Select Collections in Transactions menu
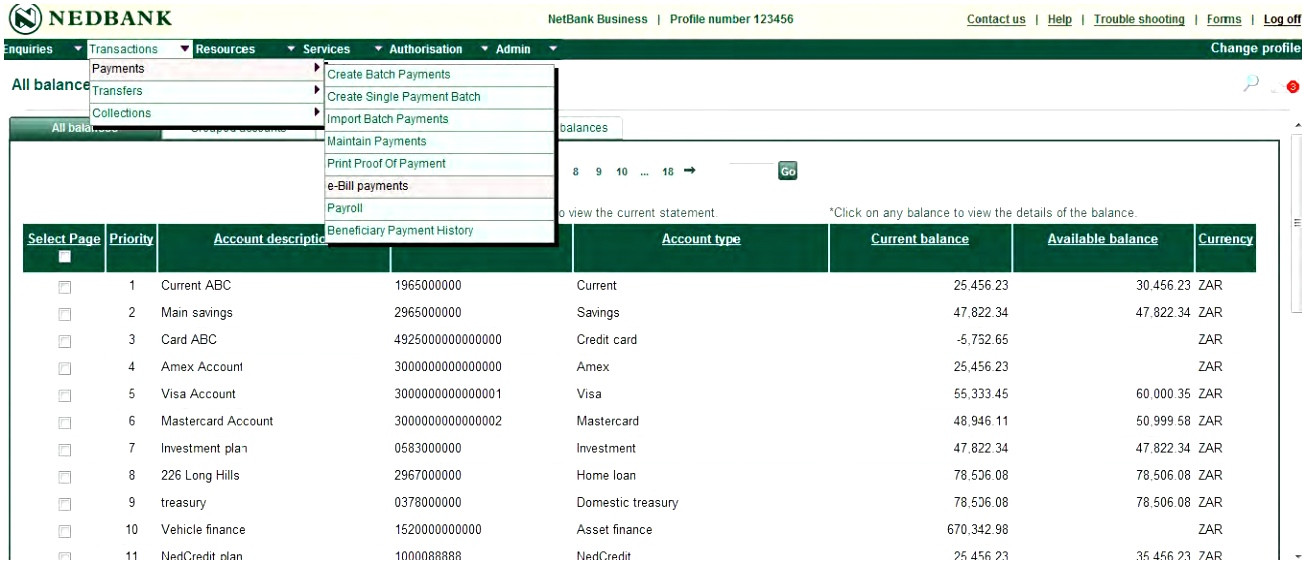The width and height of the screenshot is (1306, 564). point(206,113)
